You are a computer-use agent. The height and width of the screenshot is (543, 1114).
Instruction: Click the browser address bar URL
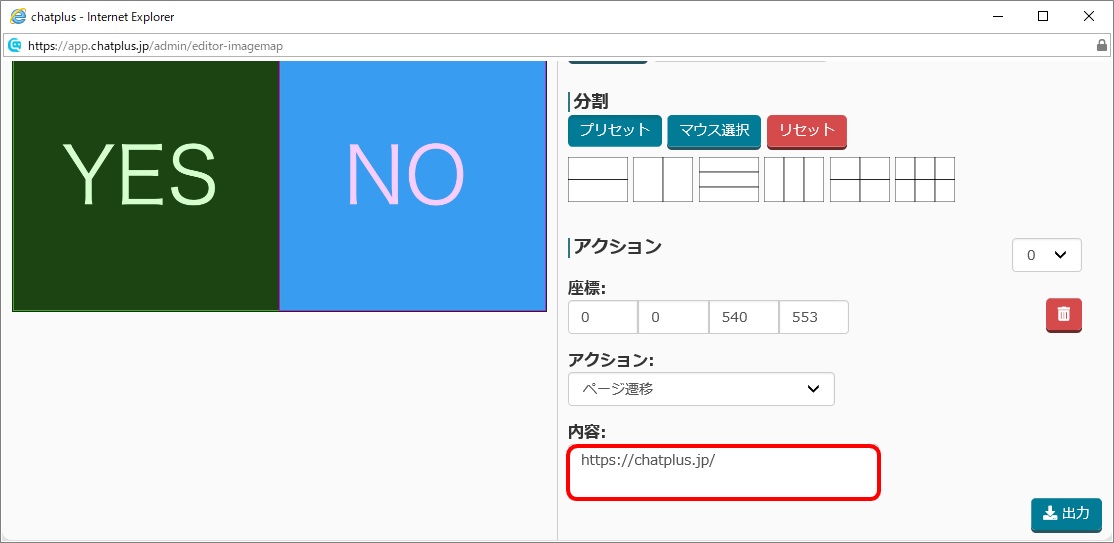[156, 46]
